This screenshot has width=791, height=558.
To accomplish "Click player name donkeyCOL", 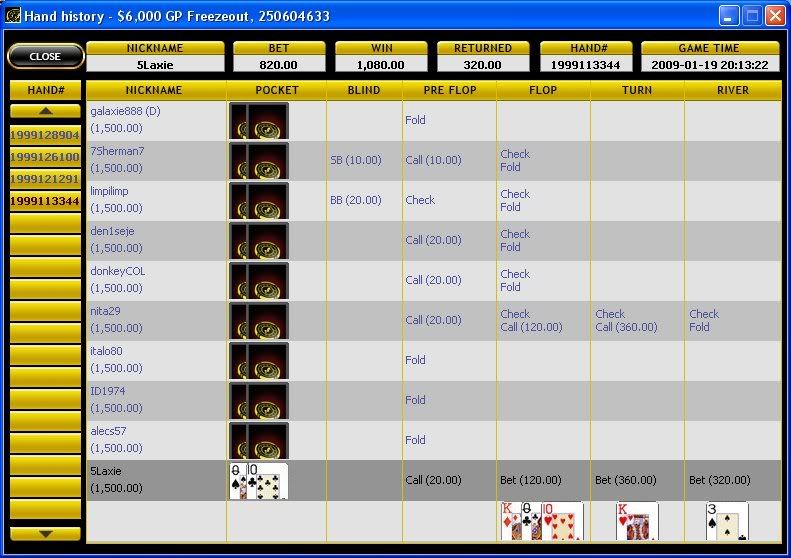I will point(118,271).
